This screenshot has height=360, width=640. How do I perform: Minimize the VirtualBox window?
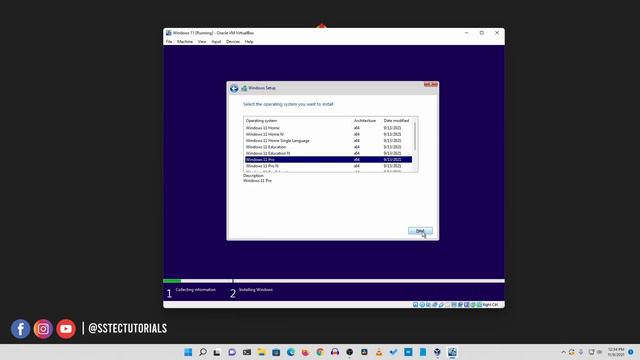467,33
